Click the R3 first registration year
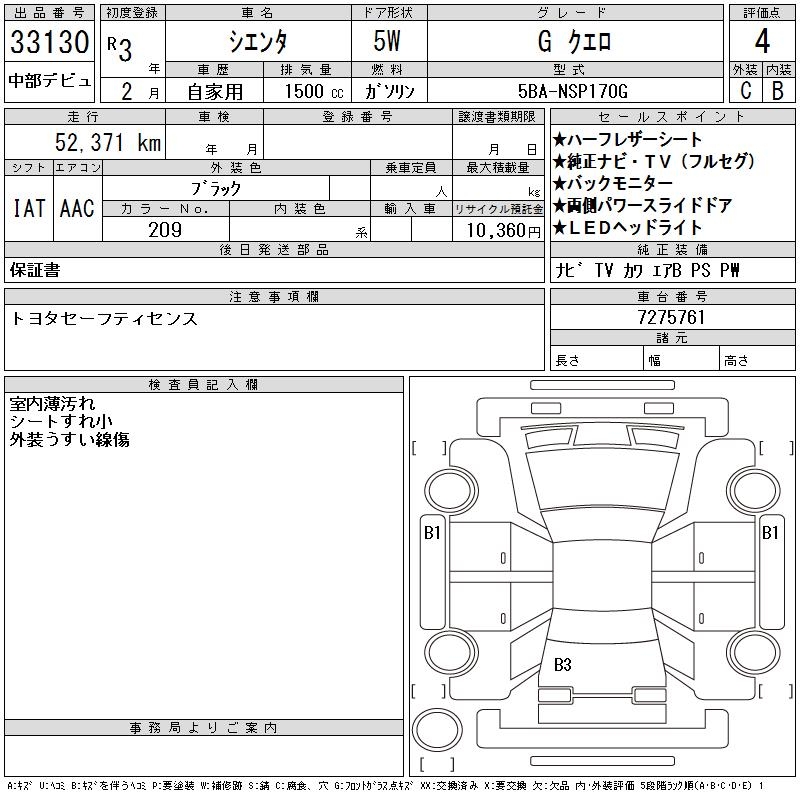 point(120,49)
